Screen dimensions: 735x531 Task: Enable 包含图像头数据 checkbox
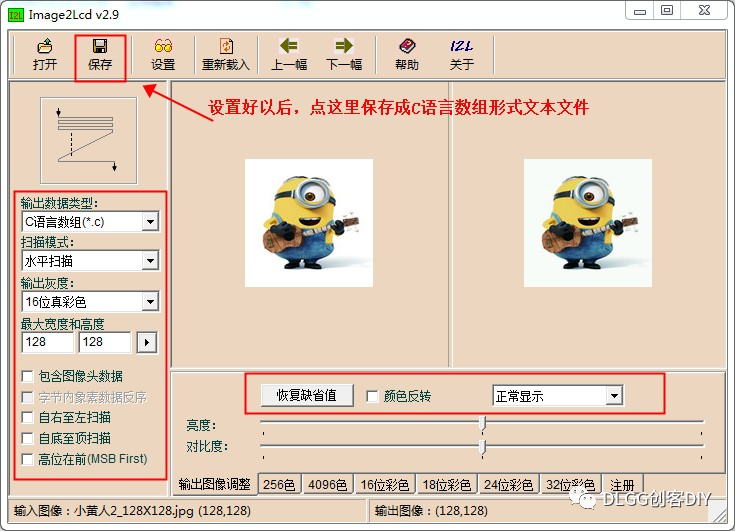(28, 376)
